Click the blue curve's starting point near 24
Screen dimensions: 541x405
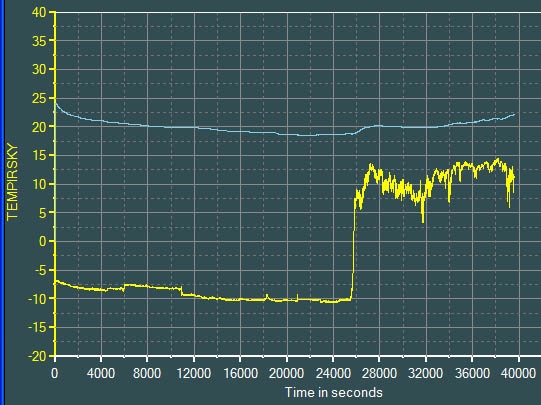pos(56,103)
